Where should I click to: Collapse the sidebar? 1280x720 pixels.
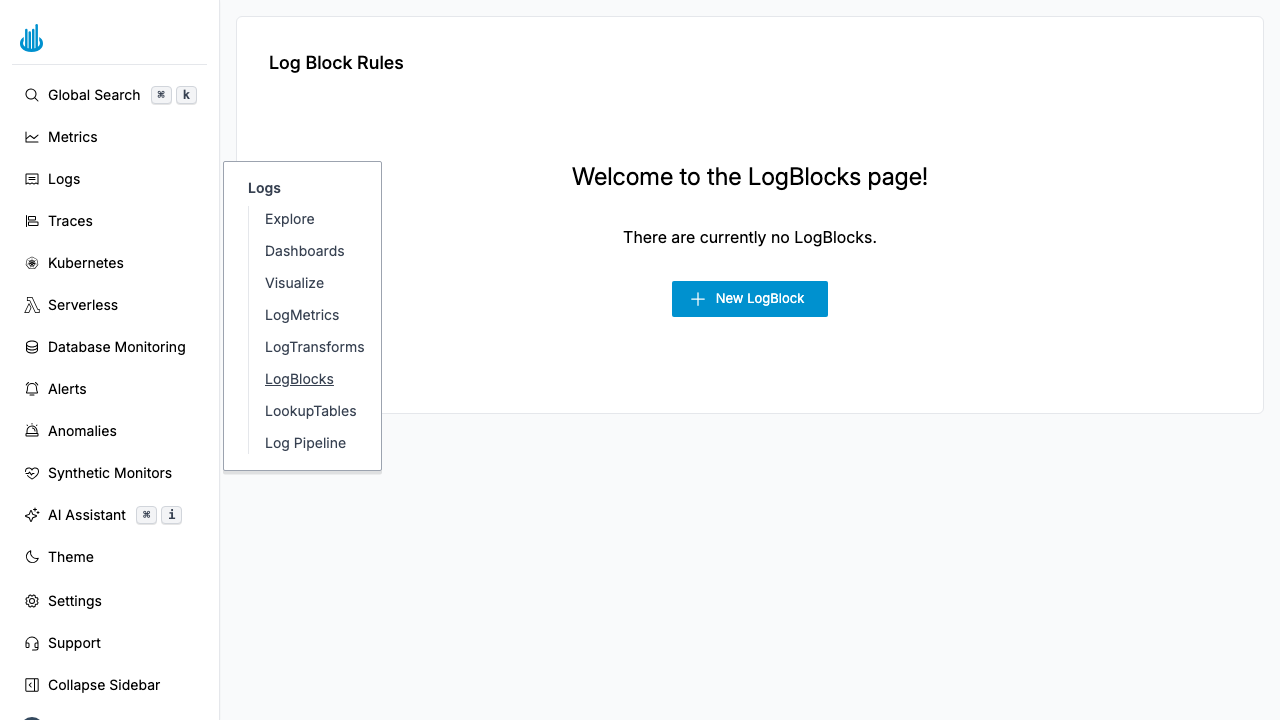coord(31,685)
